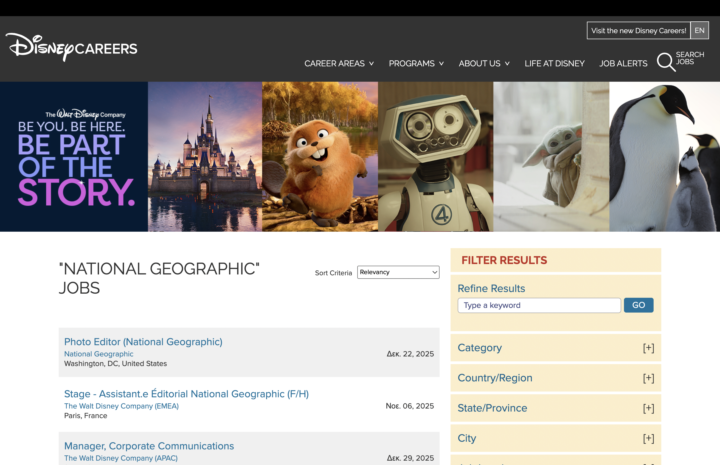Click the beaver character banner image
720x465 pixels.
[320, 157]
